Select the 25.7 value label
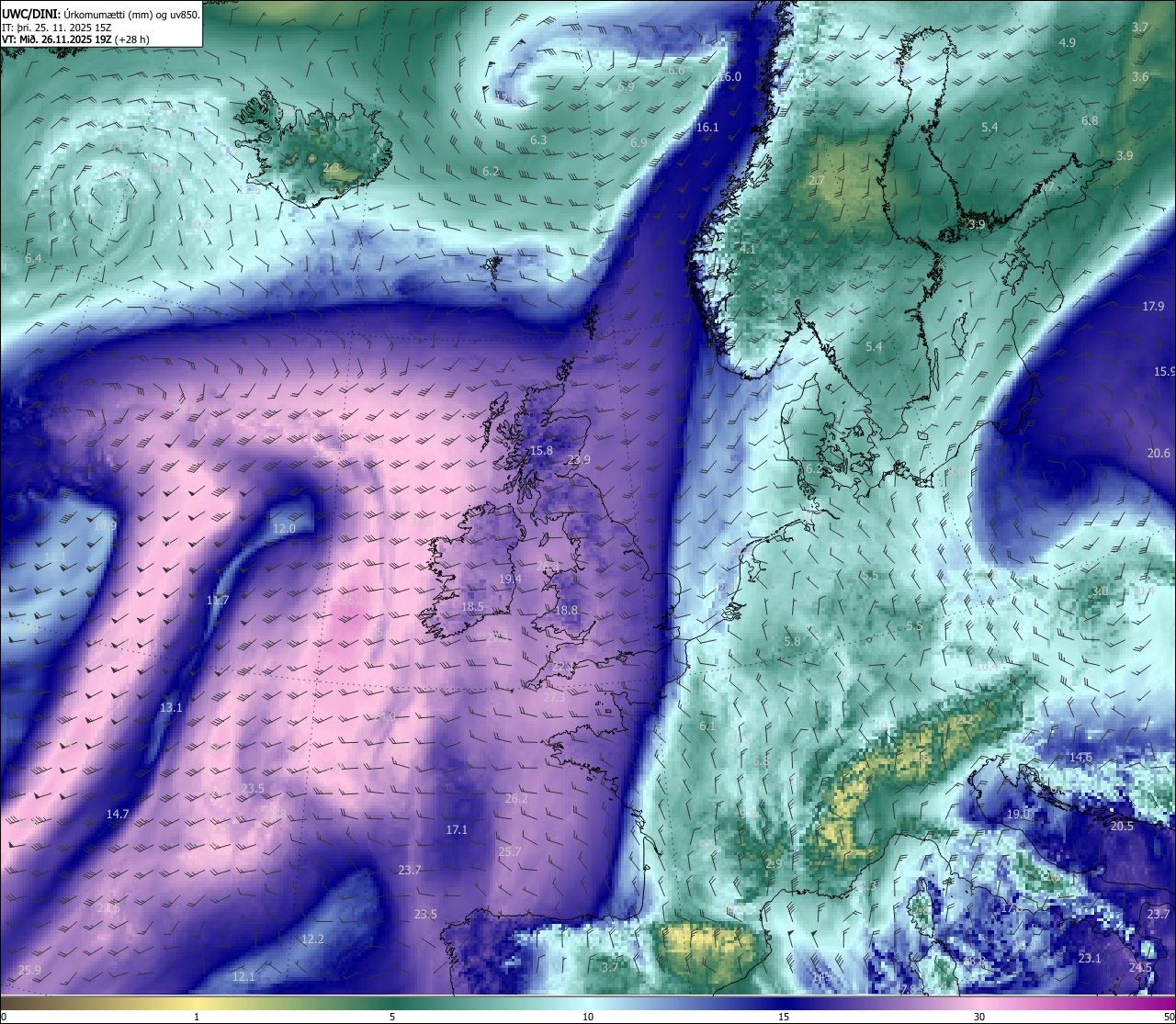1176x1024 pixels. click(510, 852)
